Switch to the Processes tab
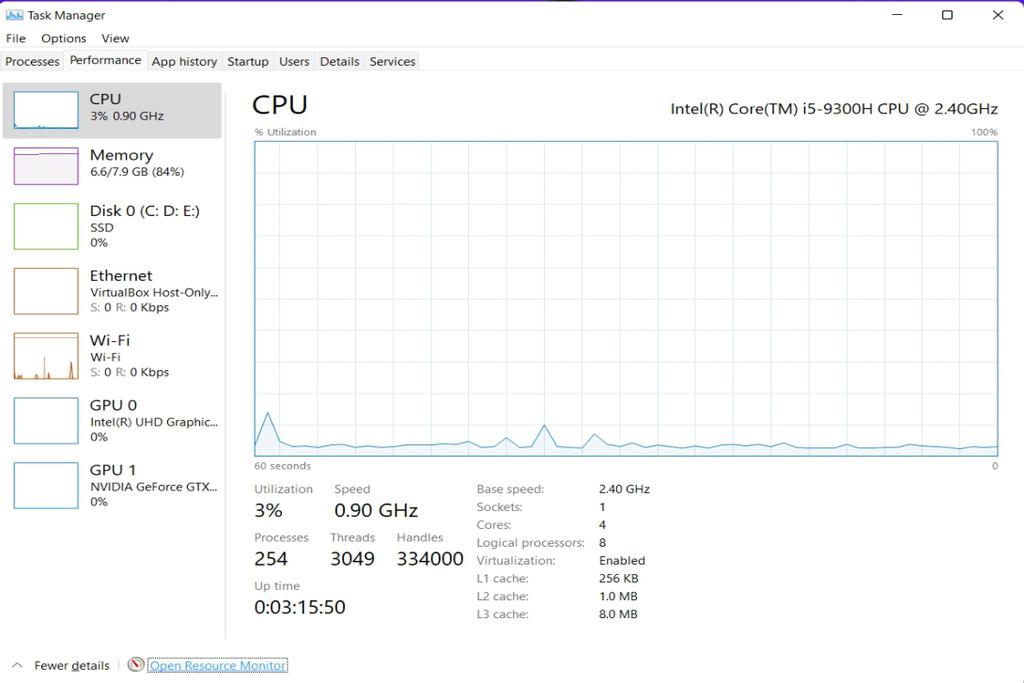Viewport: 1024px width, 683px height. pyautogui.click(x=32, y=61)
